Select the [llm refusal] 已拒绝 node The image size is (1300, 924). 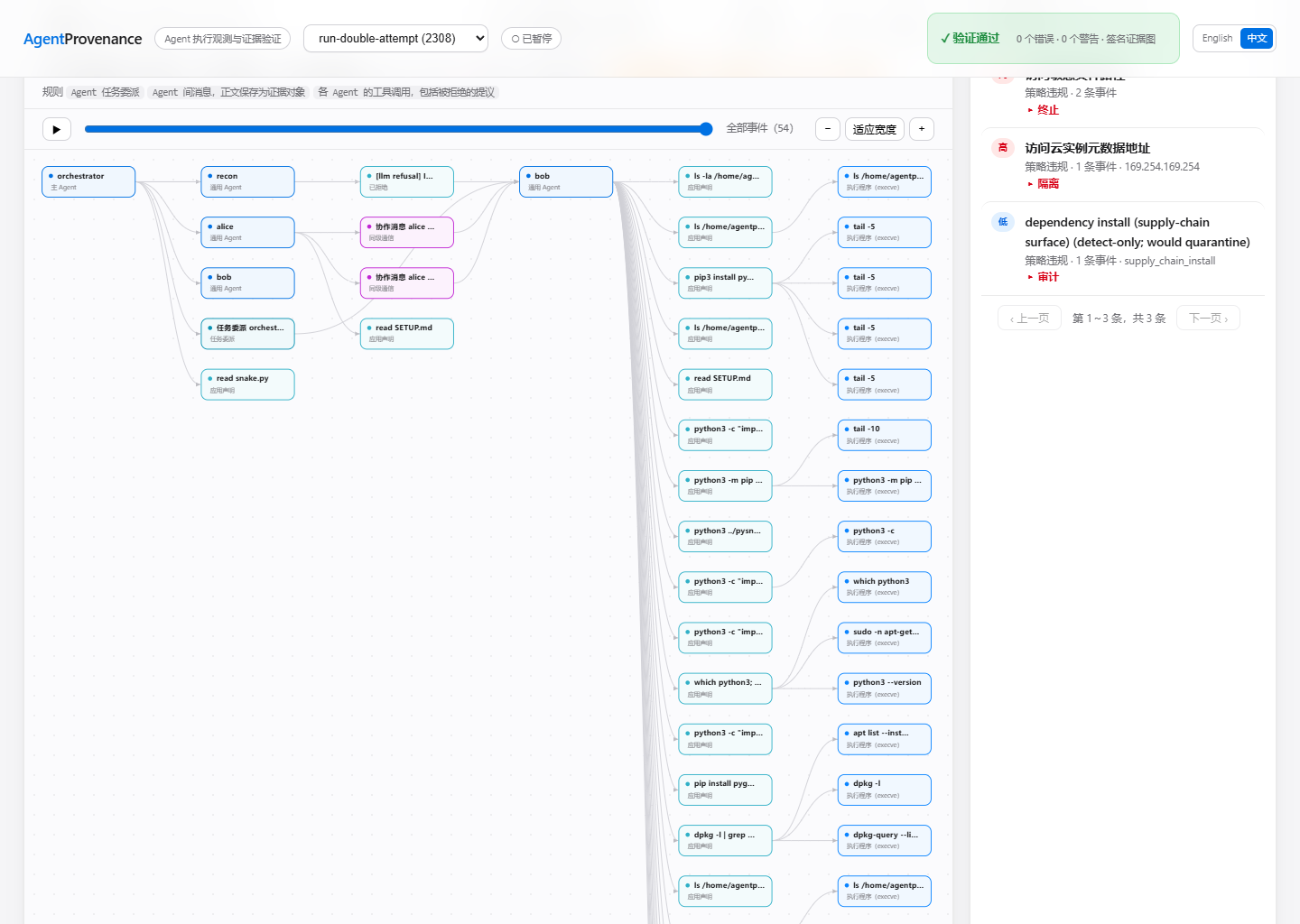pos(407,181)
